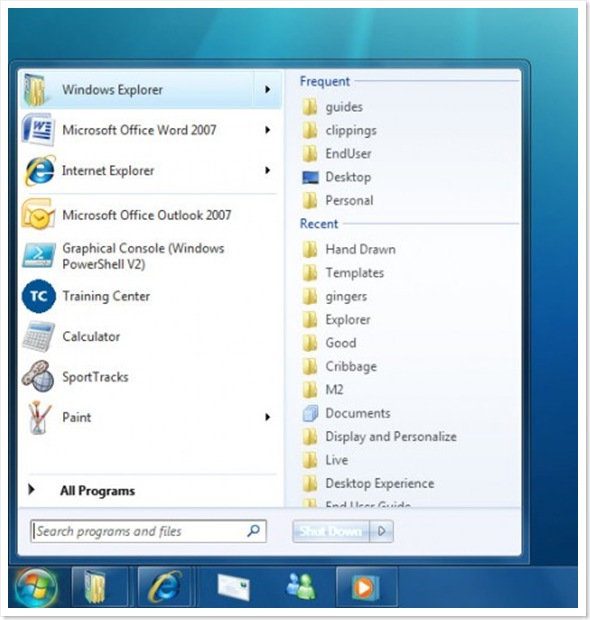The width and height of the screenshot is (590, 620).
Task: Open the gingers folder icon
Action: 310,296
